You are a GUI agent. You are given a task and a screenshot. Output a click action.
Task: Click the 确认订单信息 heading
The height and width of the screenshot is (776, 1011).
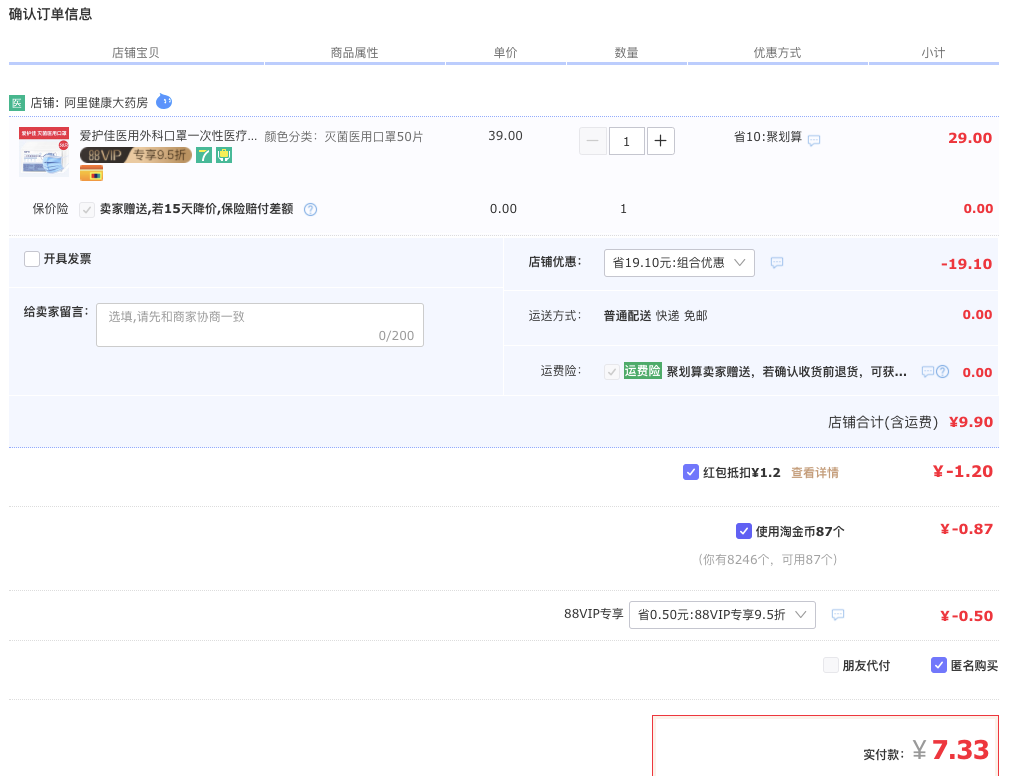click(50, 14)
